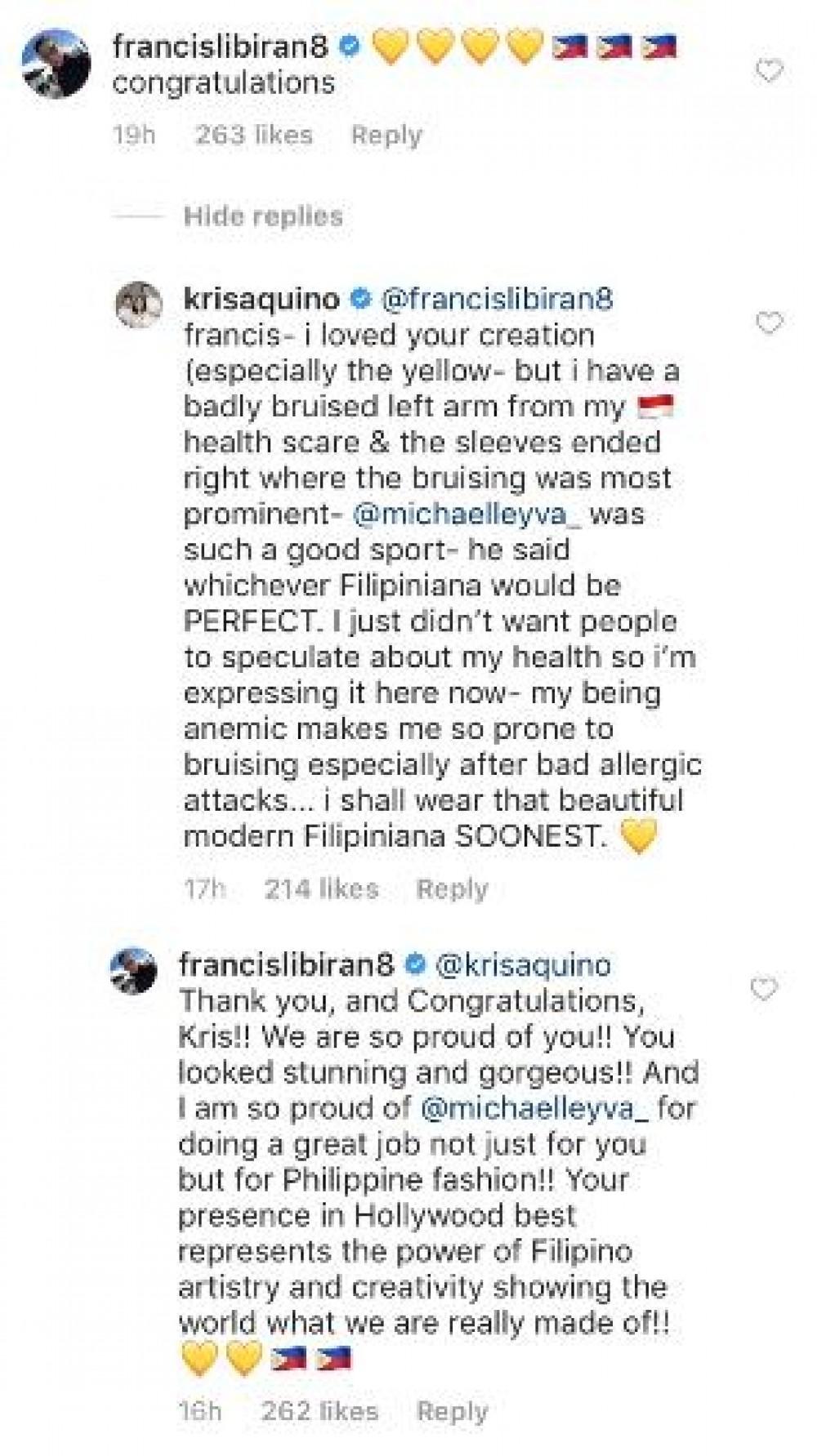Like the krisaquino reply comment
This screenshot has width=817, height=1456.
coord(769,323)
